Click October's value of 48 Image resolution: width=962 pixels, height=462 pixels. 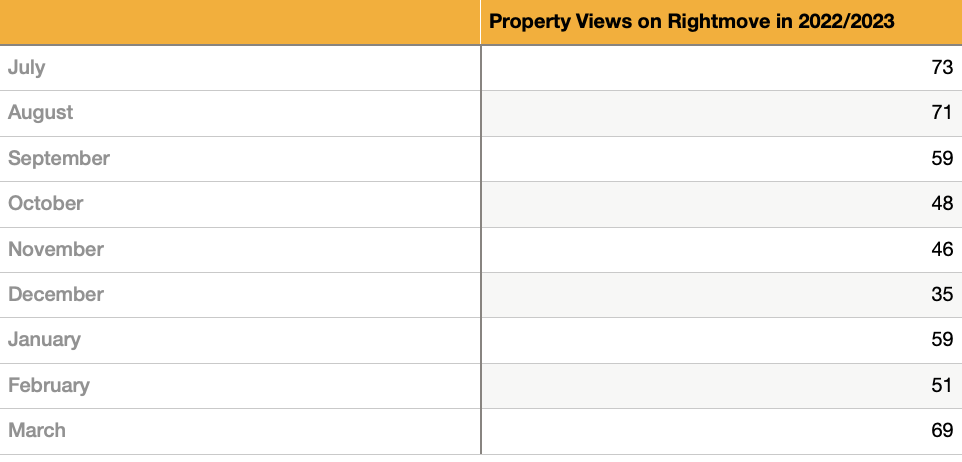pos(942,203)
